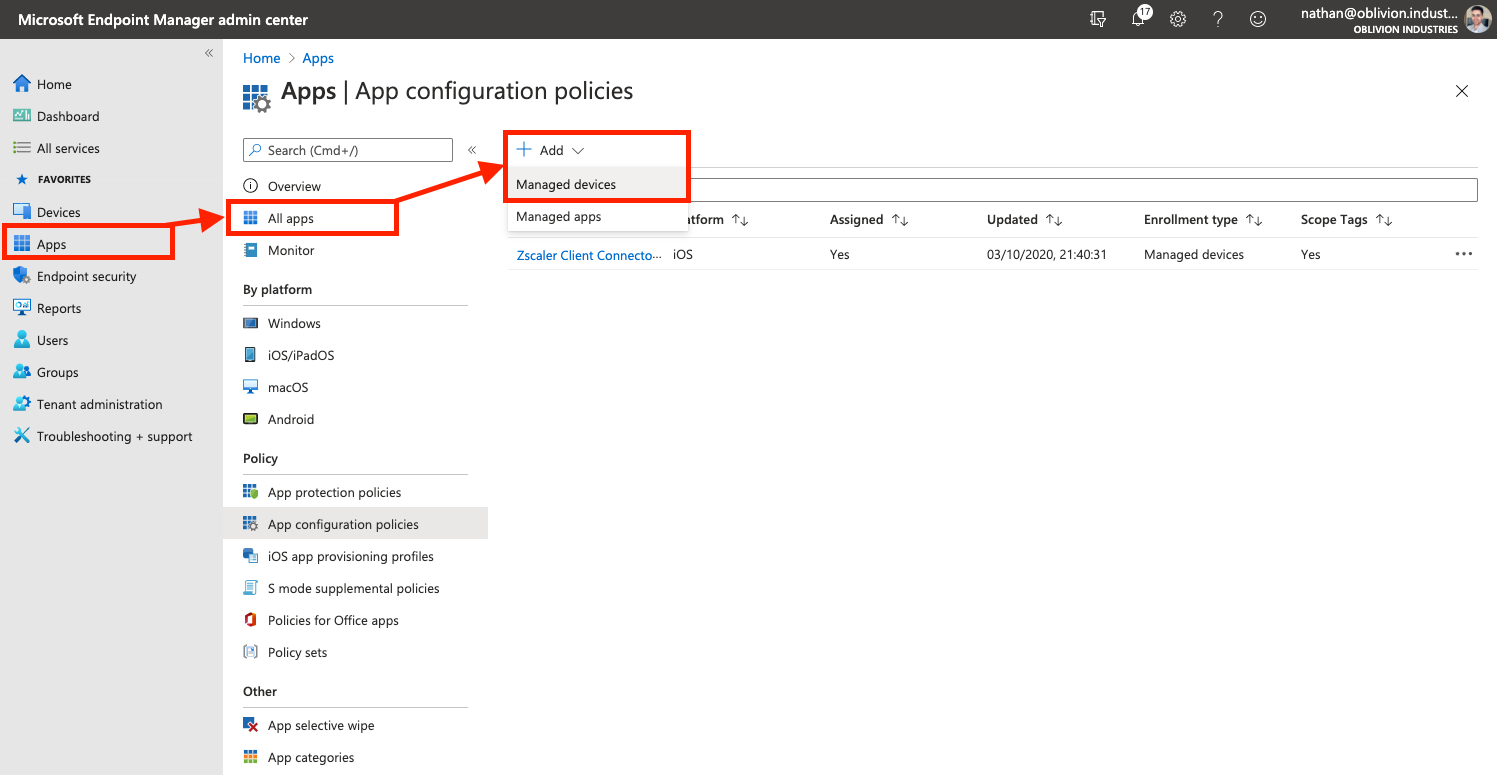Open the notifications bell icon
This screenshot has height=775, width=1497.
point(1138,19)
